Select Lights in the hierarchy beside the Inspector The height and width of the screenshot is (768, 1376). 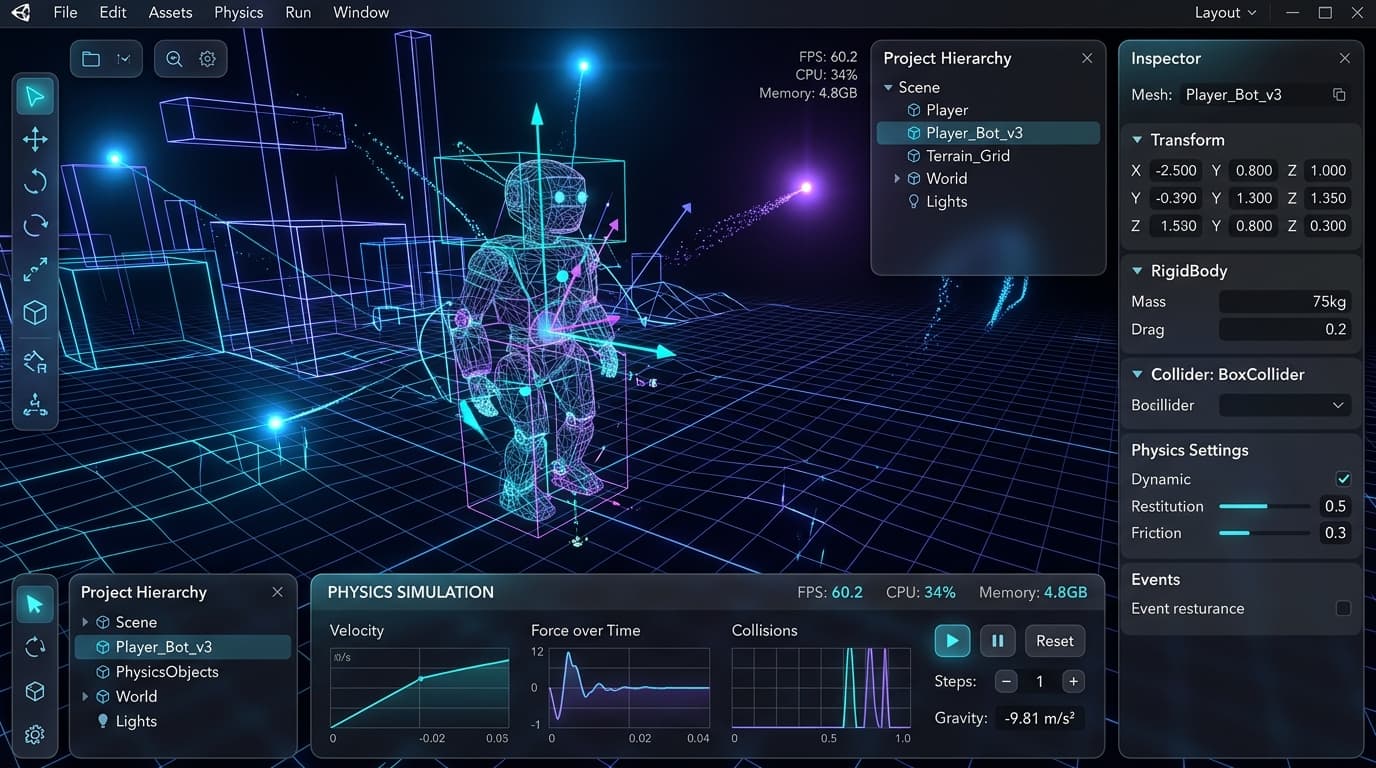(x=988, y=202)
